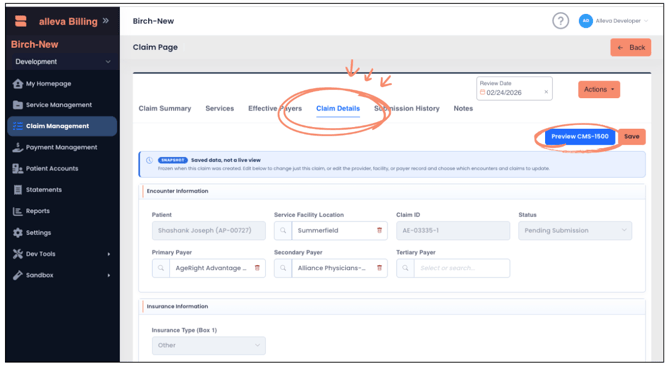Open the Actions dropdown button

(599, 89)
